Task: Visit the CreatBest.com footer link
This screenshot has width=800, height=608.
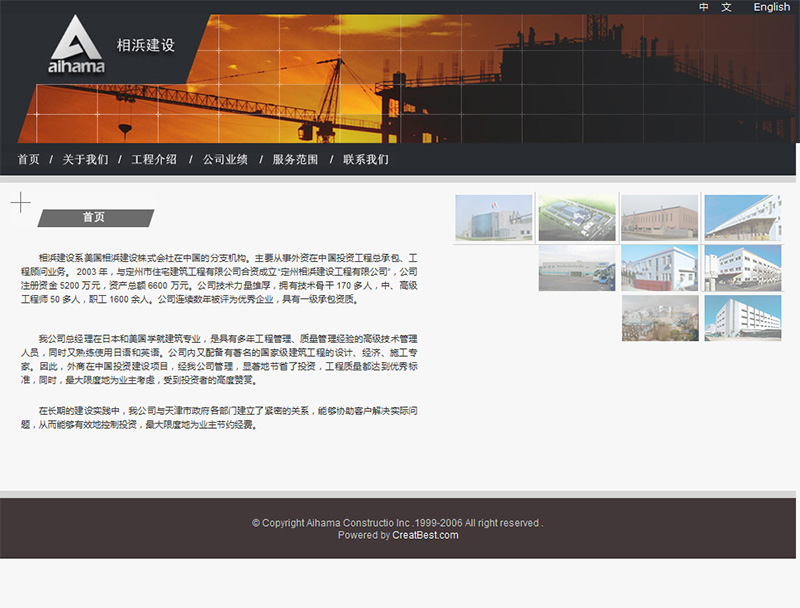Action: coord(425,535)
